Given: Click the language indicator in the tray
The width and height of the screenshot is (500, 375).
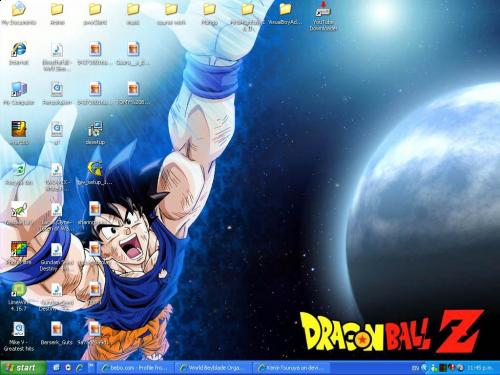Looking at the screenshot, I should pos(415,368).
